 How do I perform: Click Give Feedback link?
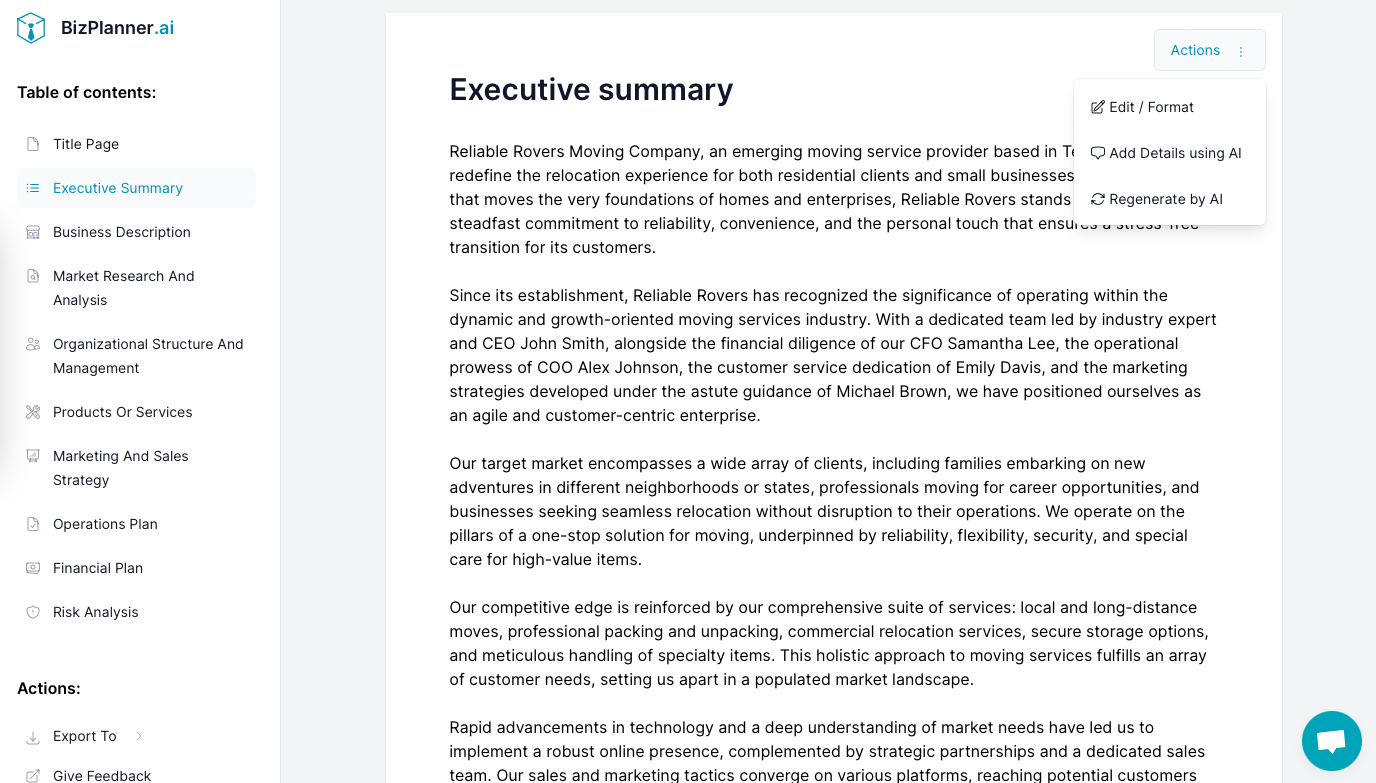(101, 775)
